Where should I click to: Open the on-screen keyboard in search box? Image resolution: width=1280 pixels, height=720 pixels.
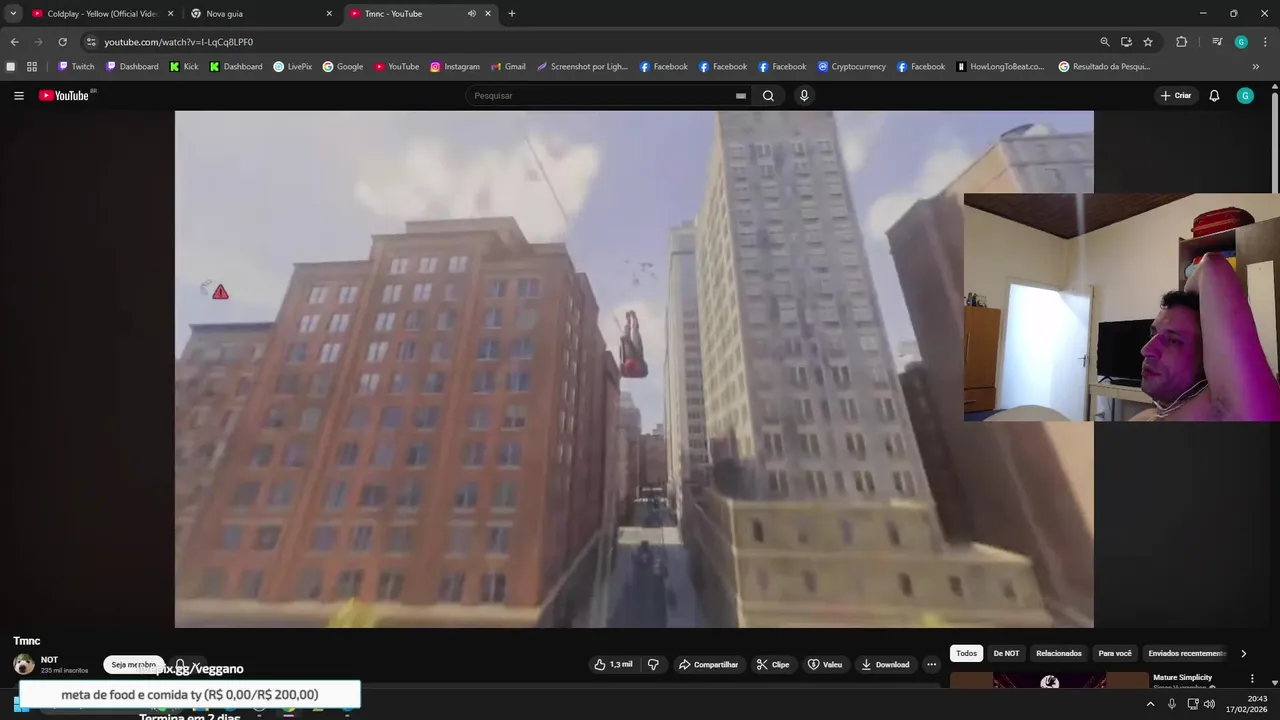pyautogui.click(x=741, y=96)
